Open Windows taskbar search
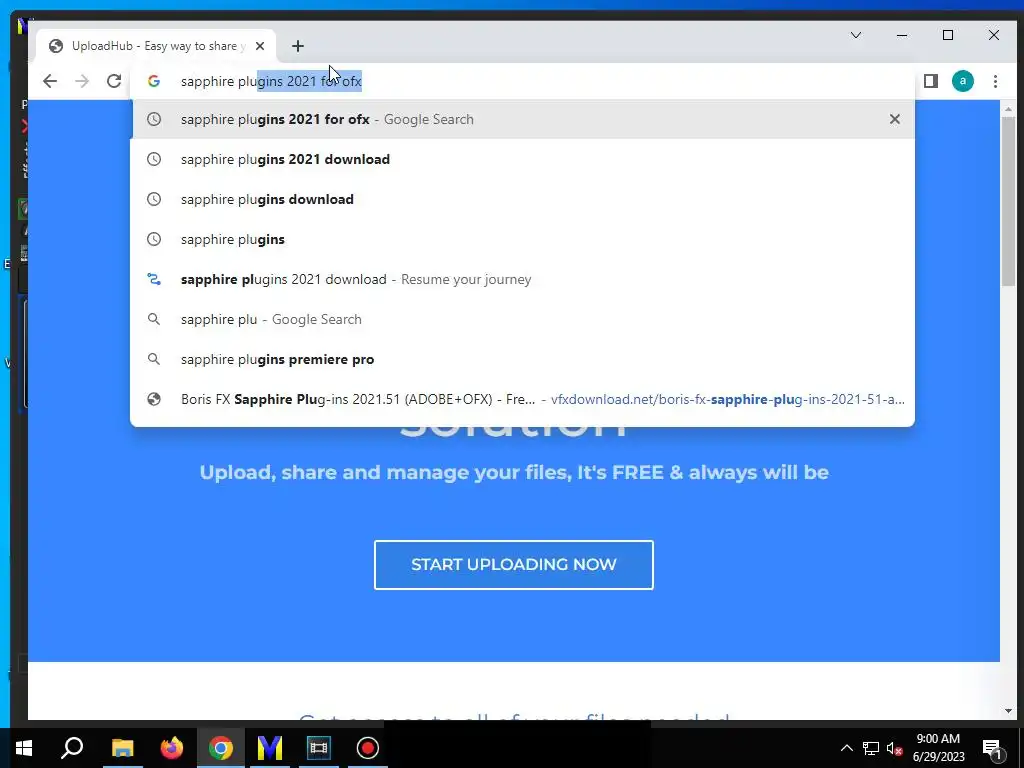1024x768 pixels. (72, 748)
